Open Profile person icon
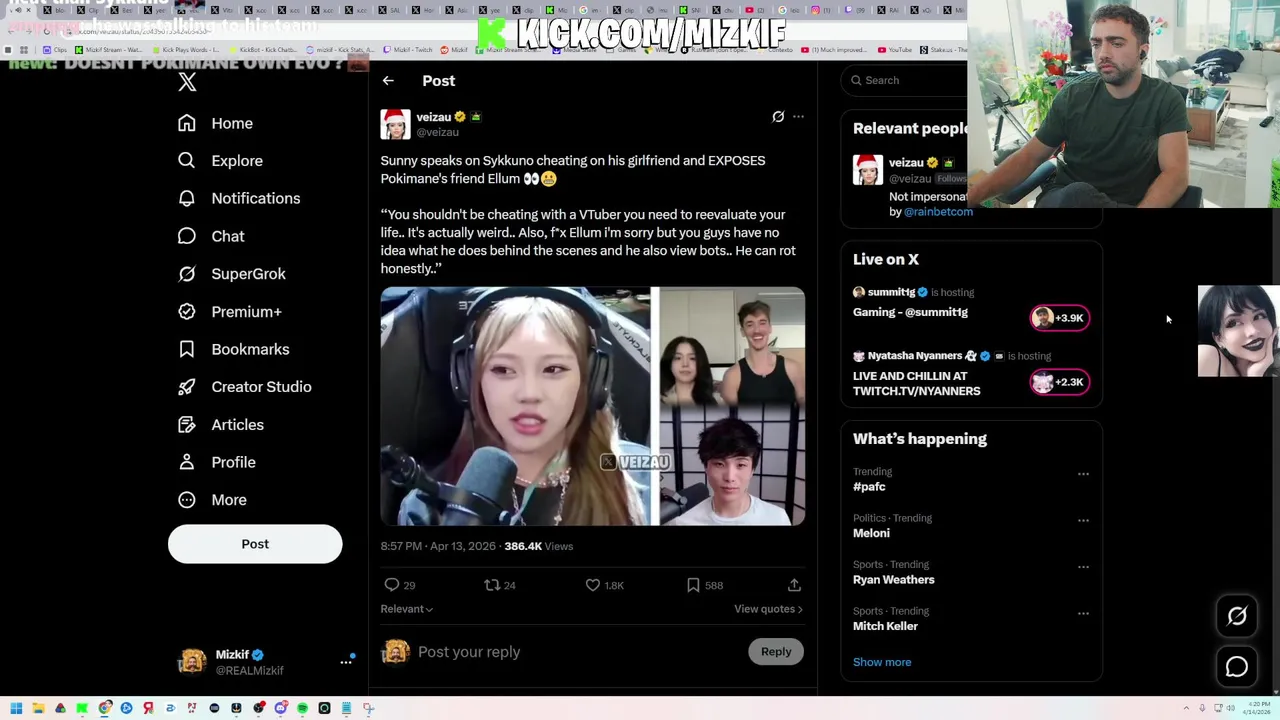1280x720 pixels. pyautogui.click(x=186, y=462)
